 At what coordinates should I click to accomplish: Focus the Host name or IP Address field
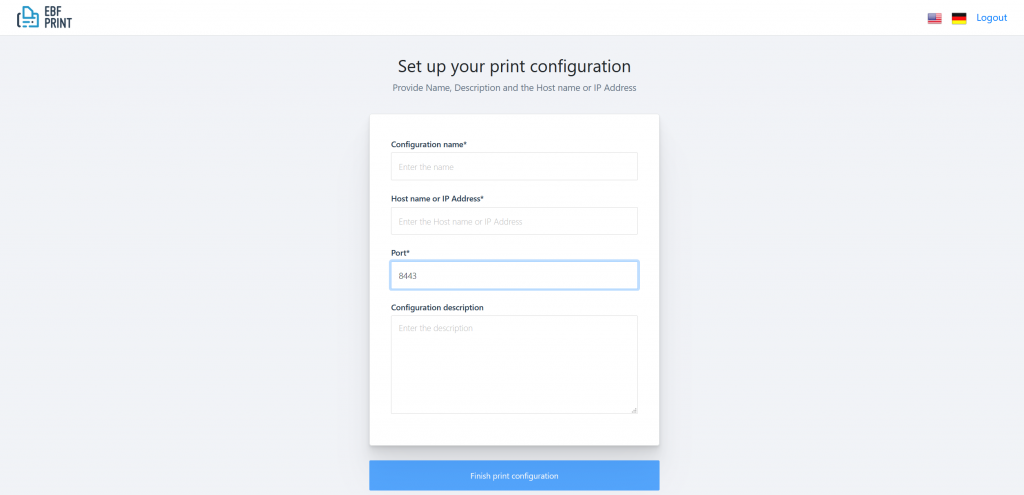tap(514, 221)
